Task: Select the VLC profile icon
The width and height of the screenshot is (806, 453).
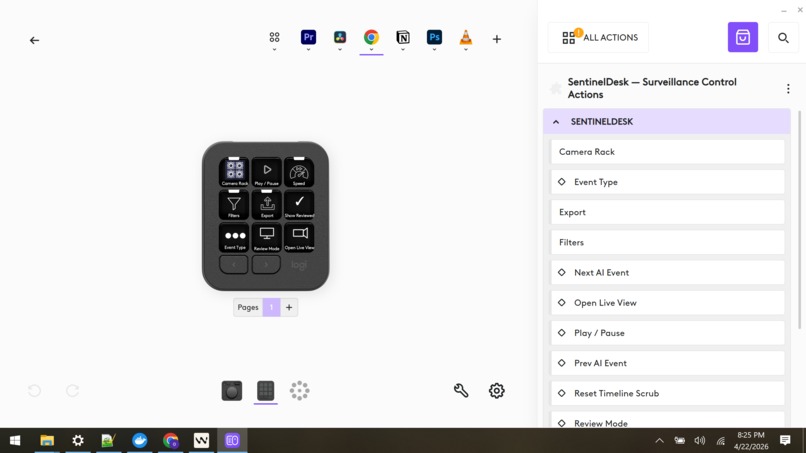Action: [x=466, y=37]
